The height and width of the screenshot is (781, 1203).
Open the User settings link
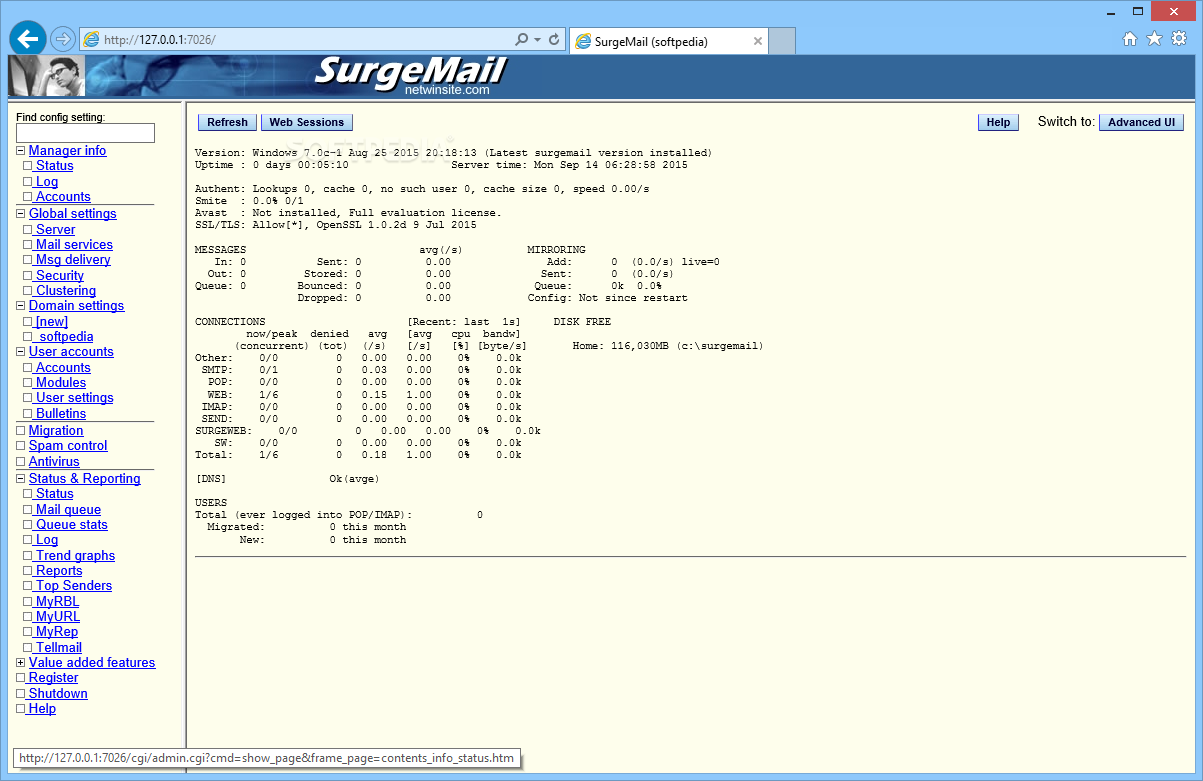[74, 398]
